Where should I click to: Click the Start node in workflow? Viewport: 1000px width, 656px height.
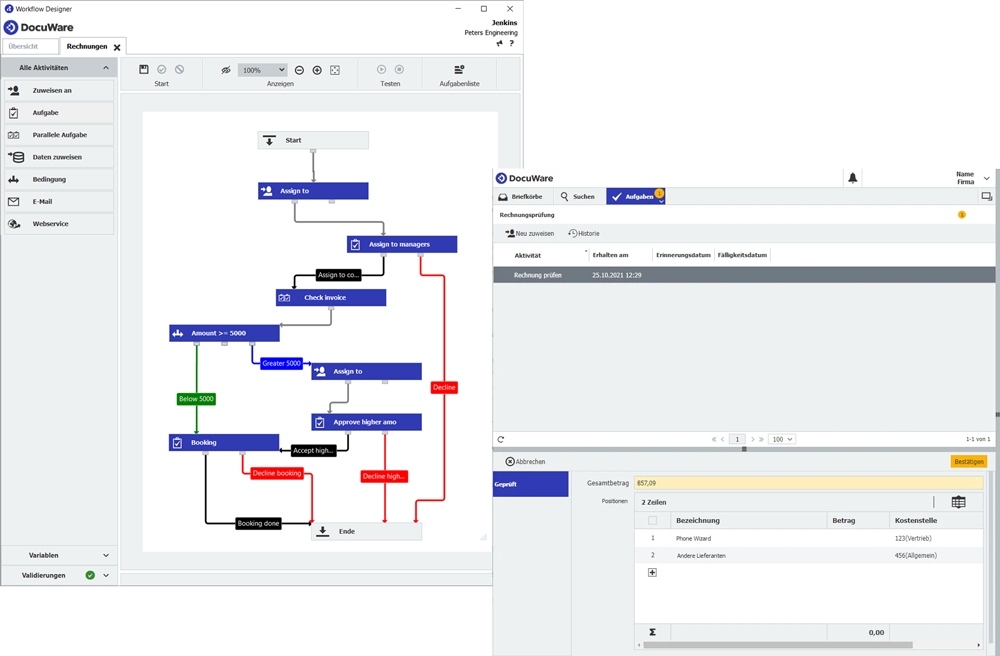click(313, 140)
